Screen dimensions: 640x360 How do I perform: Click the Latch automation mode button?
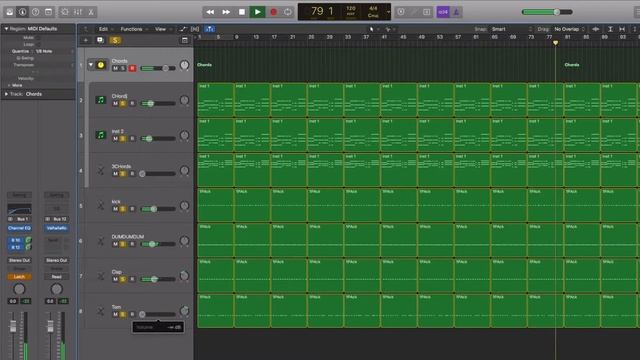[x=19, y=277]
